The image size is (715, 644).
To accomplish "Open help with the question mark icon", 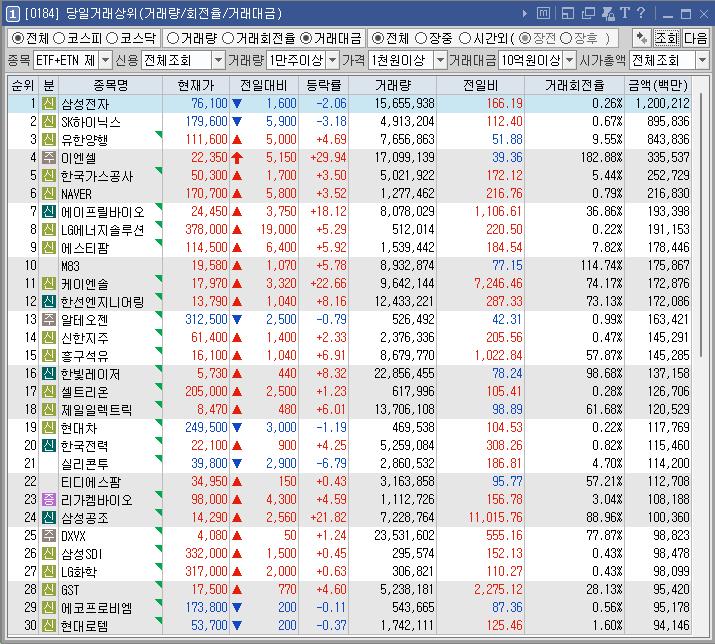I will (641, 13).
